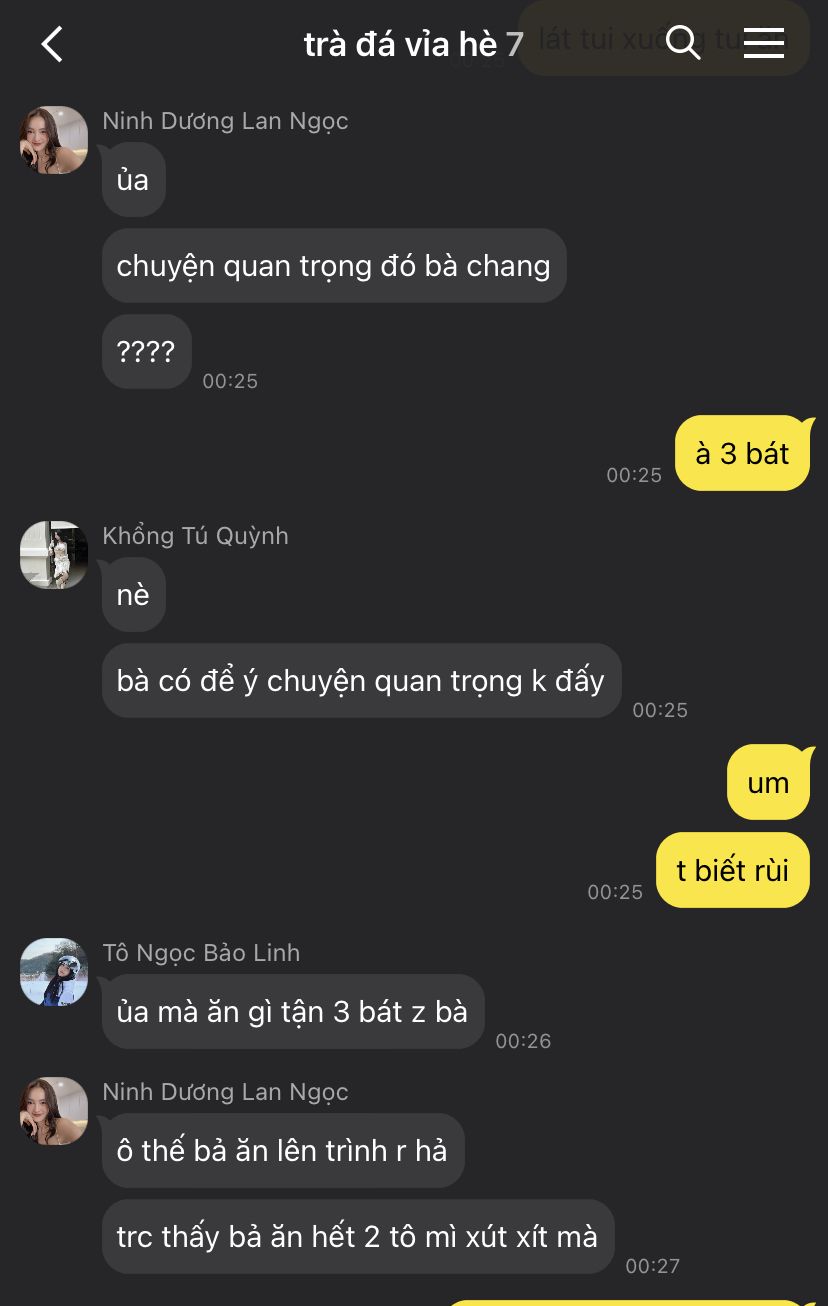Tap the "2 tô mì xút xít" message
This screenshot has height=1306, width=828.
(358, 1237)
